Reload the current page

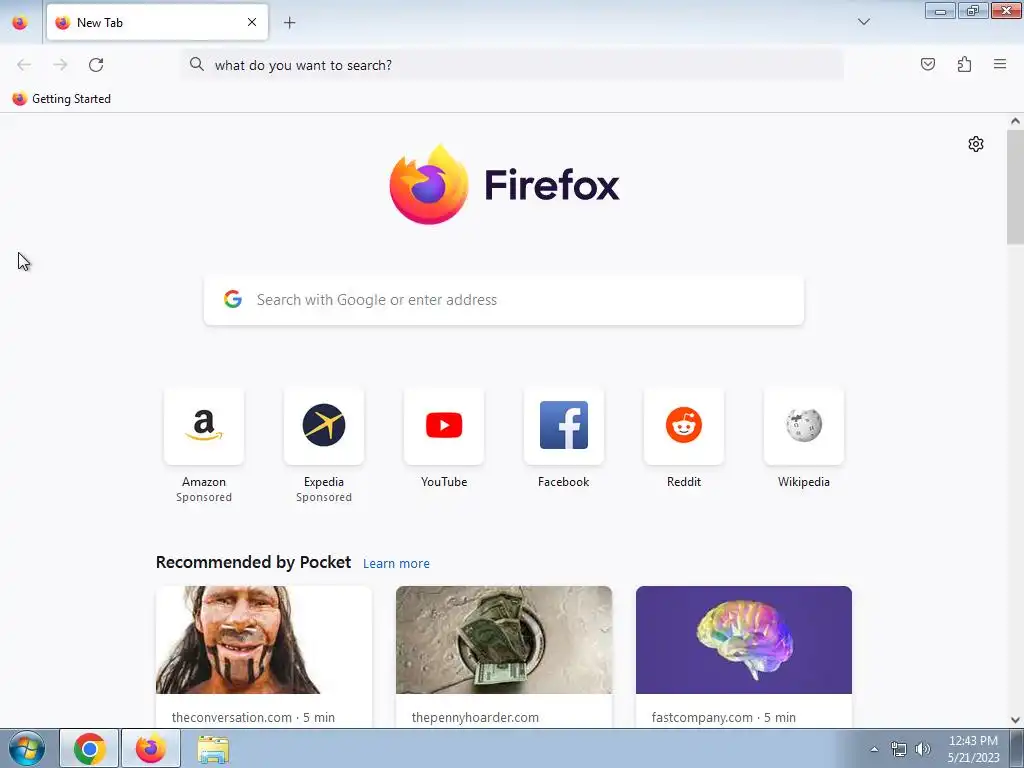click(96, 65)
